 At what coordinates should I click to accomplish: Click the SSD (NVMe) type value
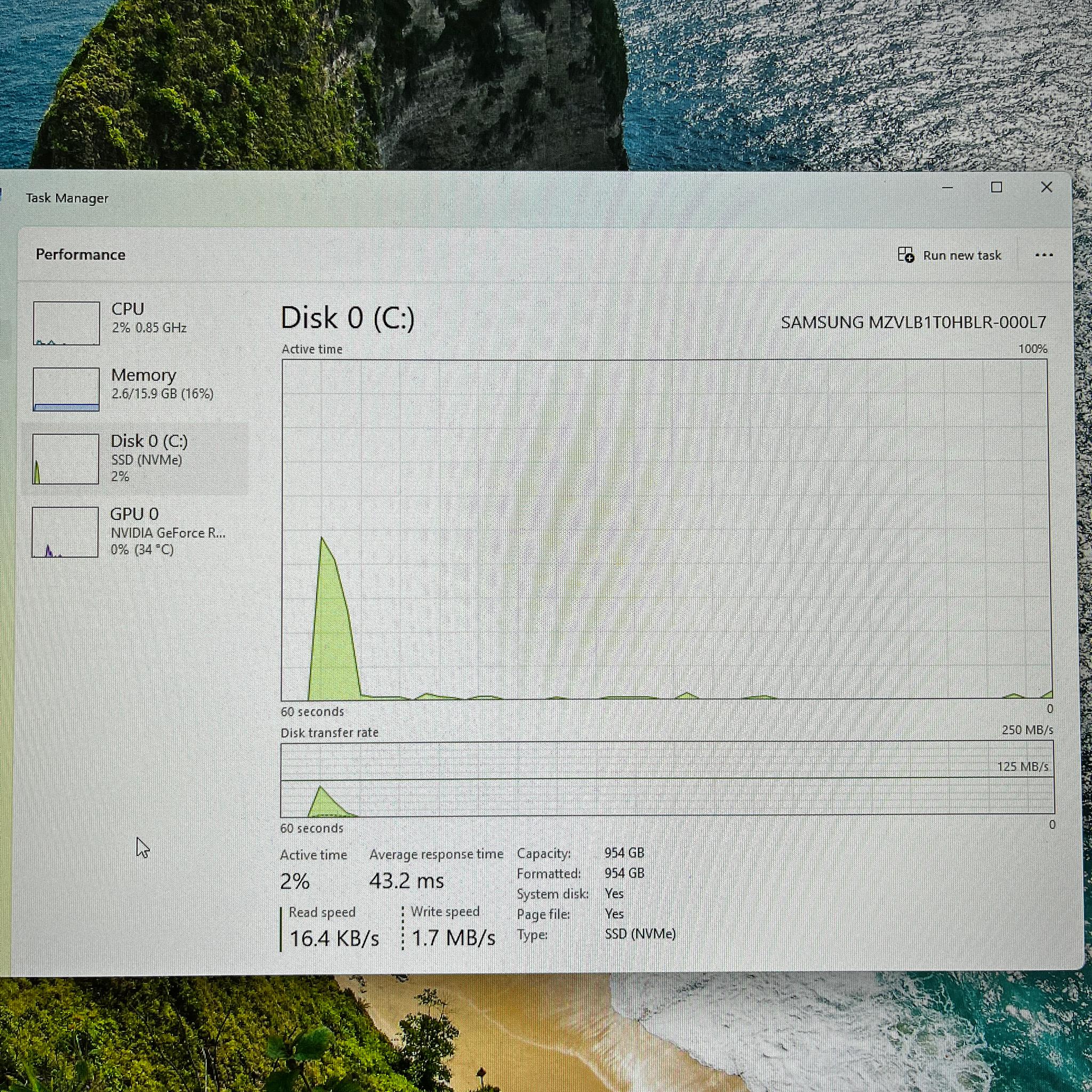pyautogui.click(x=640, y=934)
